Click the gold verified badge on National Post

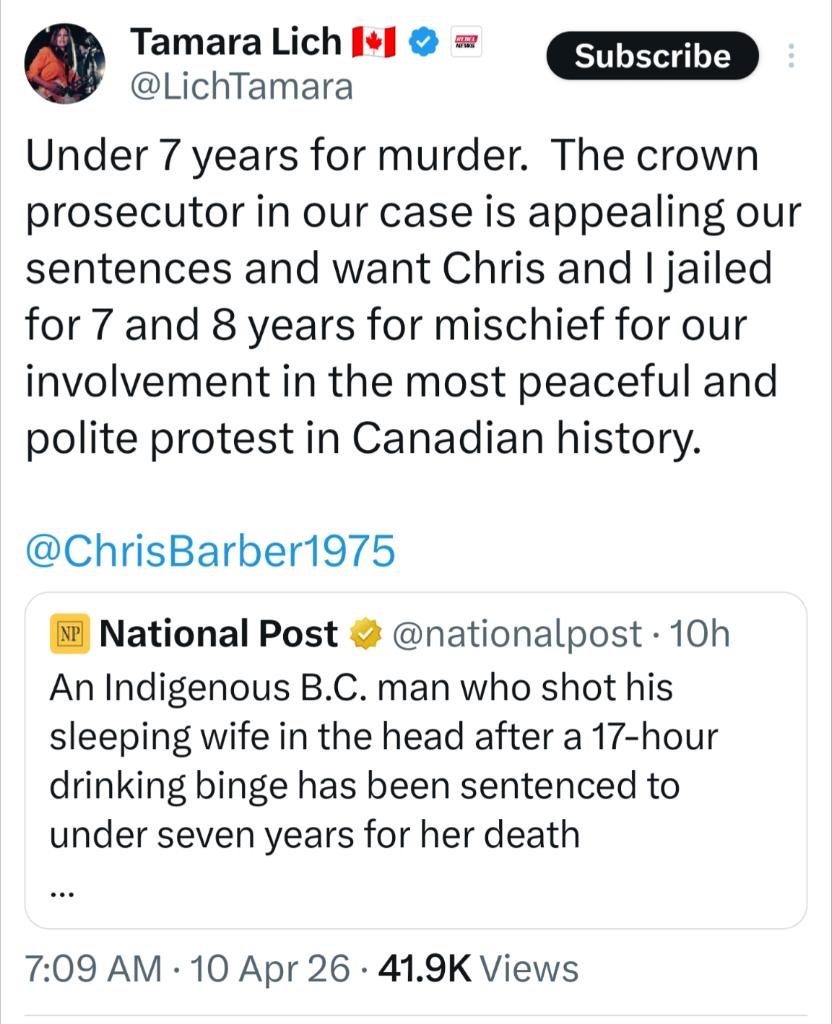click(365, 634)
